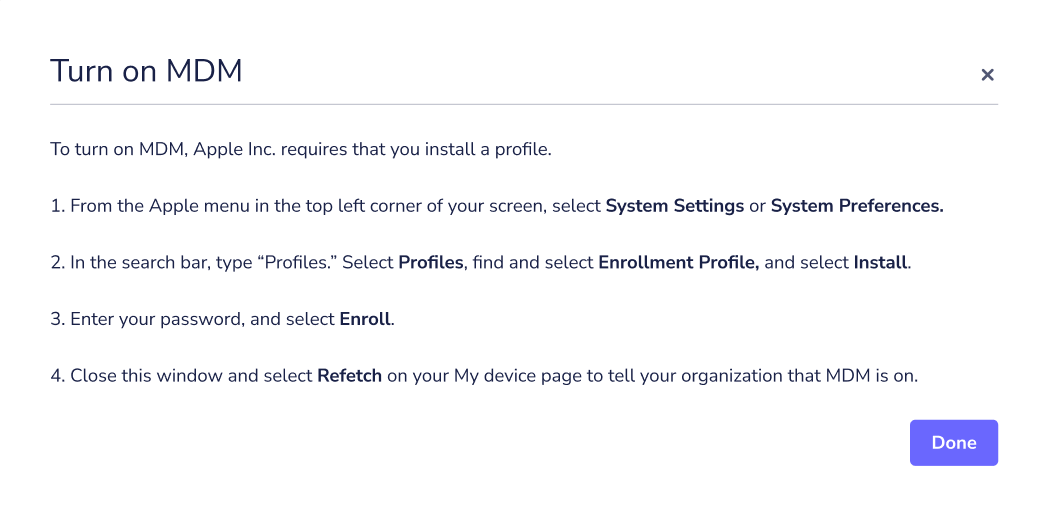Click the horizontal divider under the title
The image size is (1043, 511).
523,104
